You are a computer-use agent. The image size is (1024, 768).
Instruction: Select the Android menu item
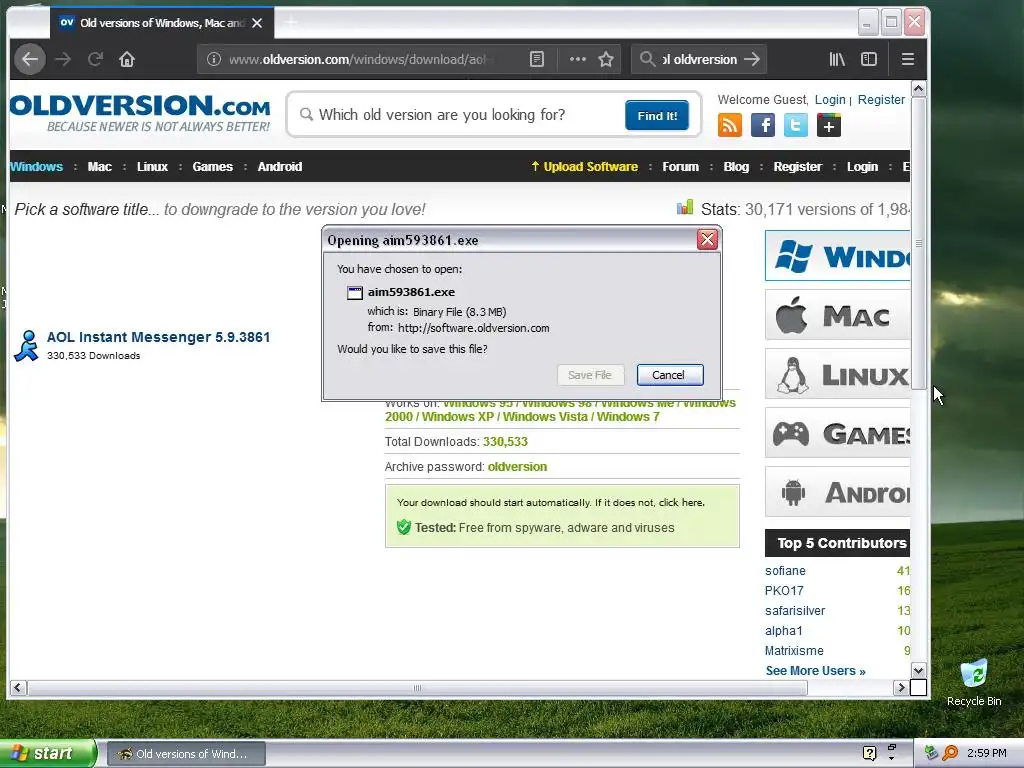click(x=280, y=167)
